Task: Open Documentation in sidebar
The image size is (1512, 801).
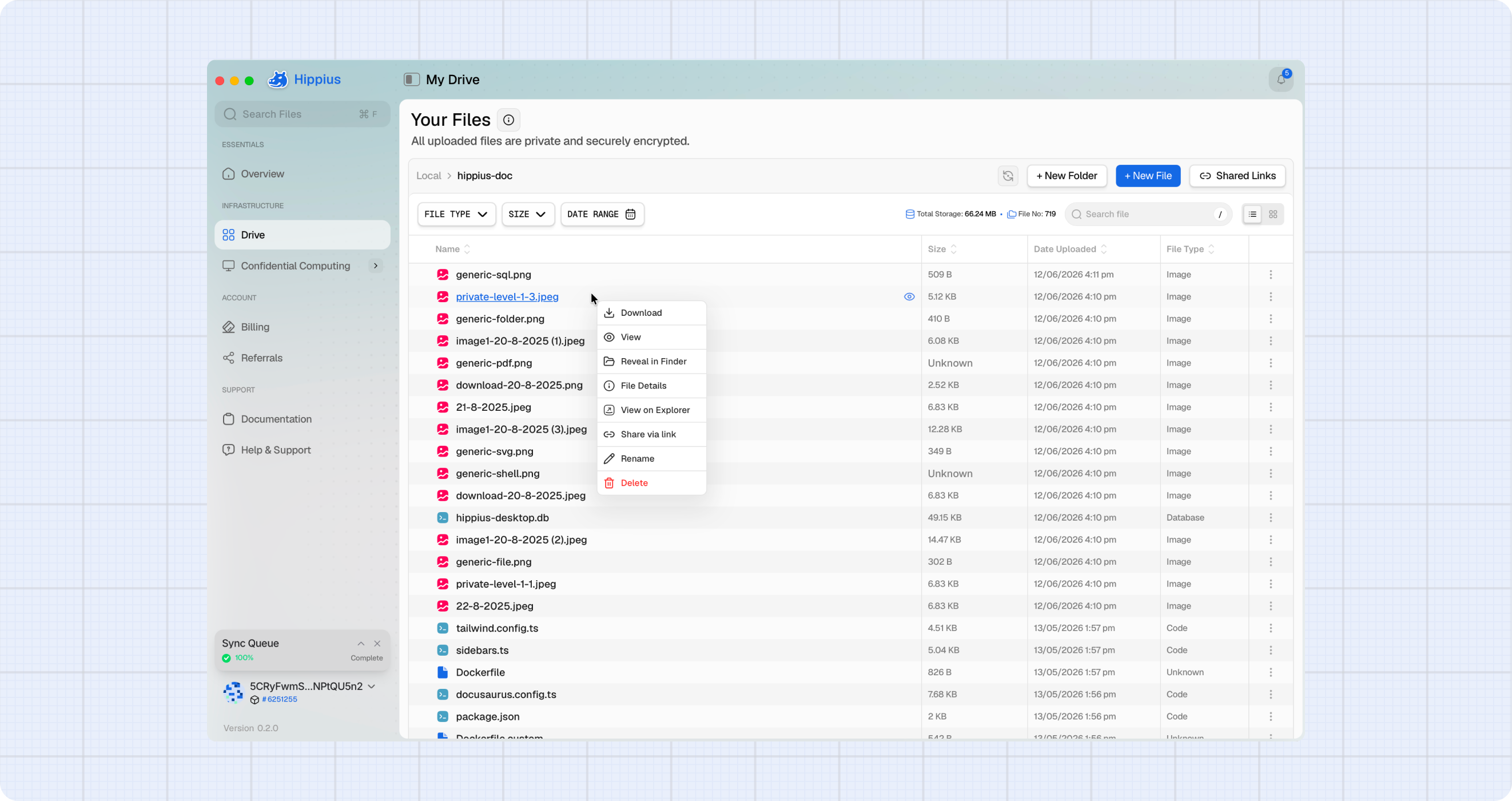Action: (x=303, y=419)
